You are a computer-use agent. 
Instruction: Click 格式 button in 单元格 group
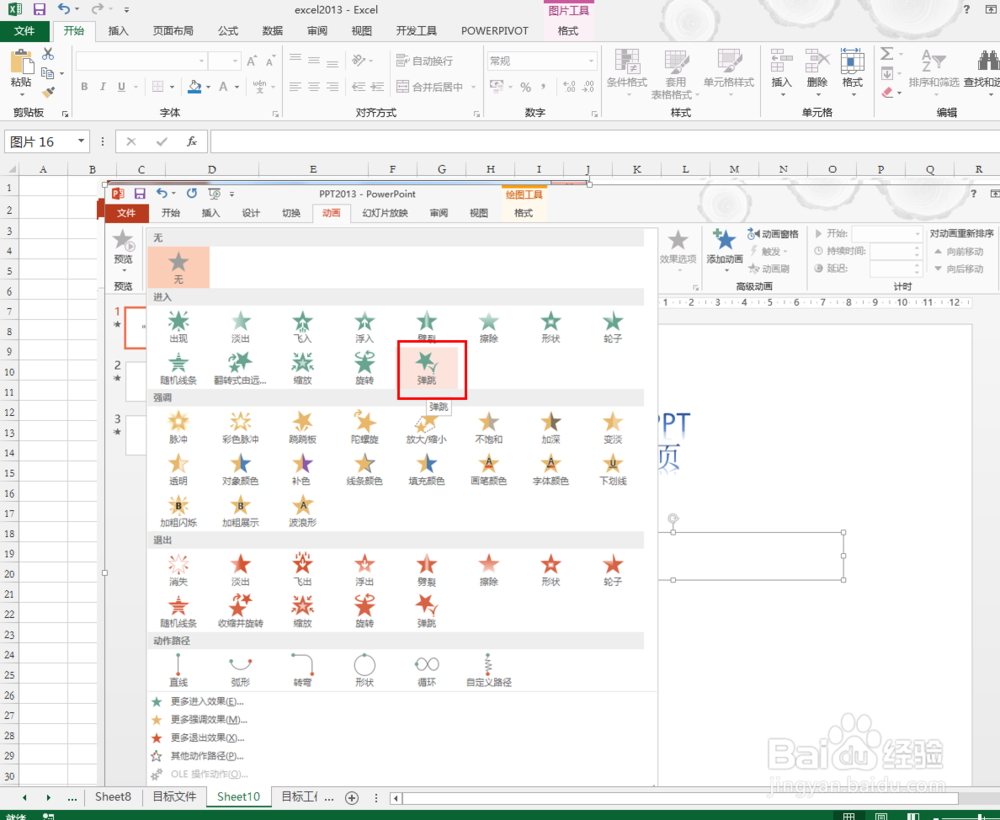click(x=852, y=72)
